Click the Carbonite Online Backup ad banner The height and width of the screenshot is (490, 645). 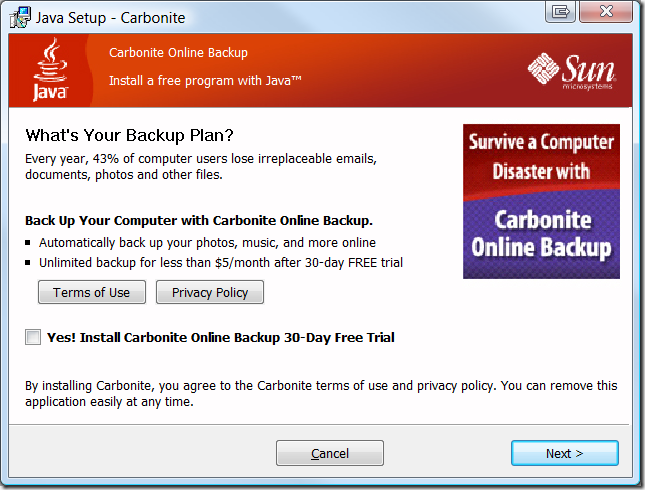point(541,201)
